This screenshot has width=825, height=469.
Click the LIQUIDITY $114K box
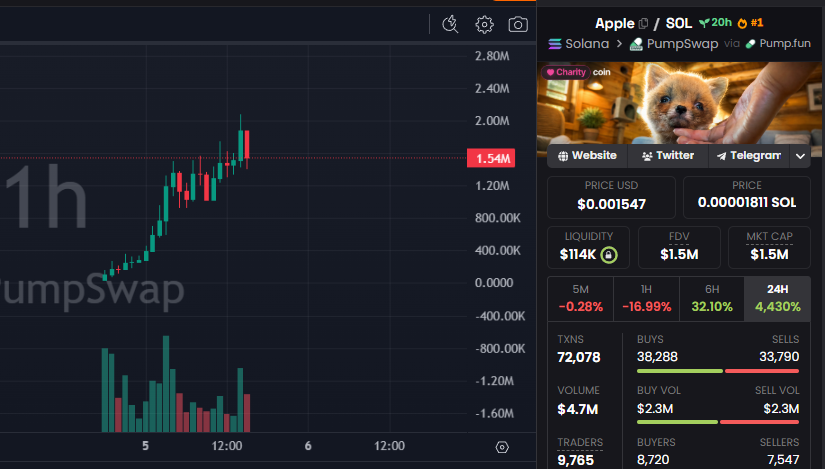pos(588,247)
